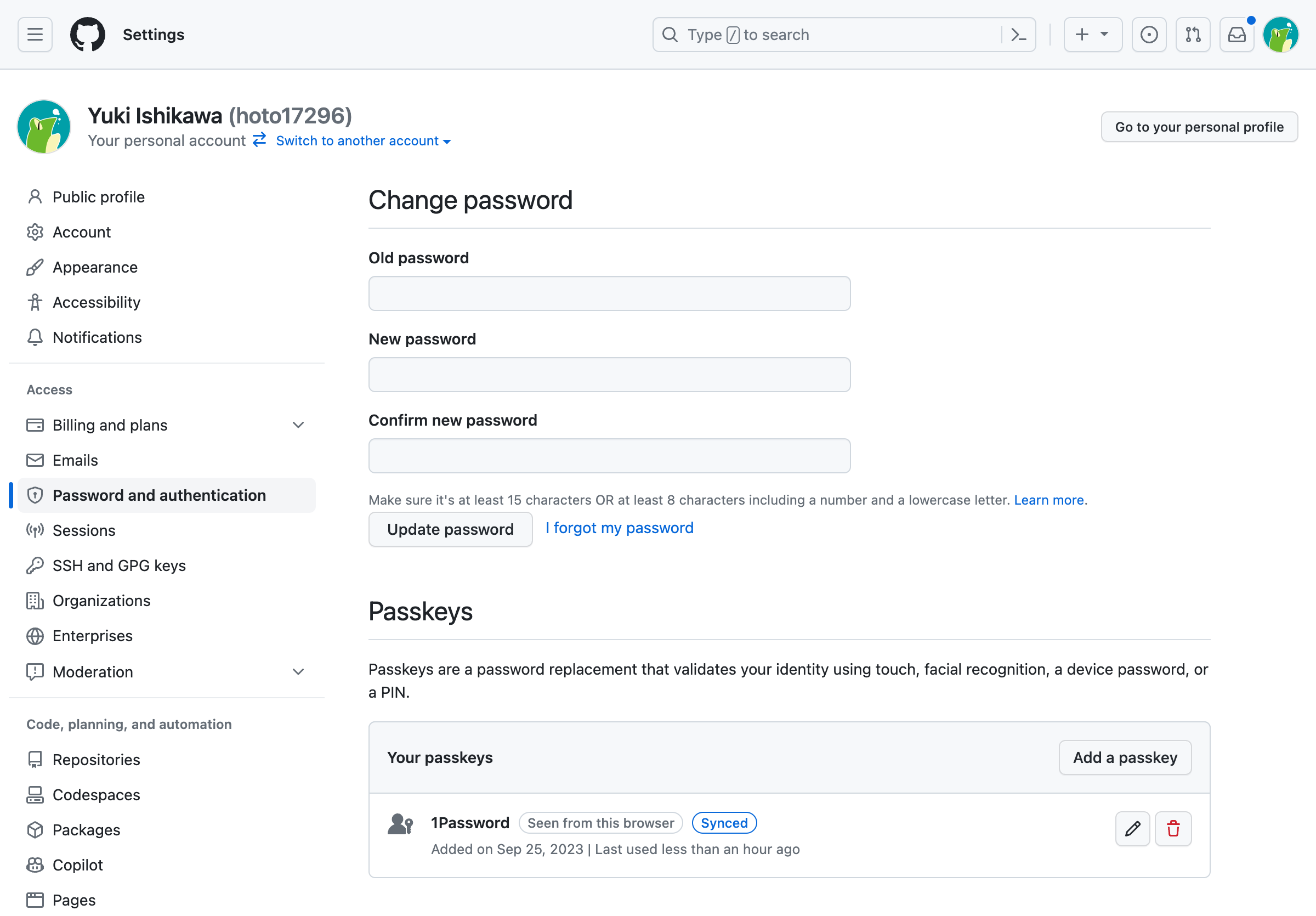Open Copilot settings from the sidebar
Screen dimensions: 1316x916
click(77, 864)
